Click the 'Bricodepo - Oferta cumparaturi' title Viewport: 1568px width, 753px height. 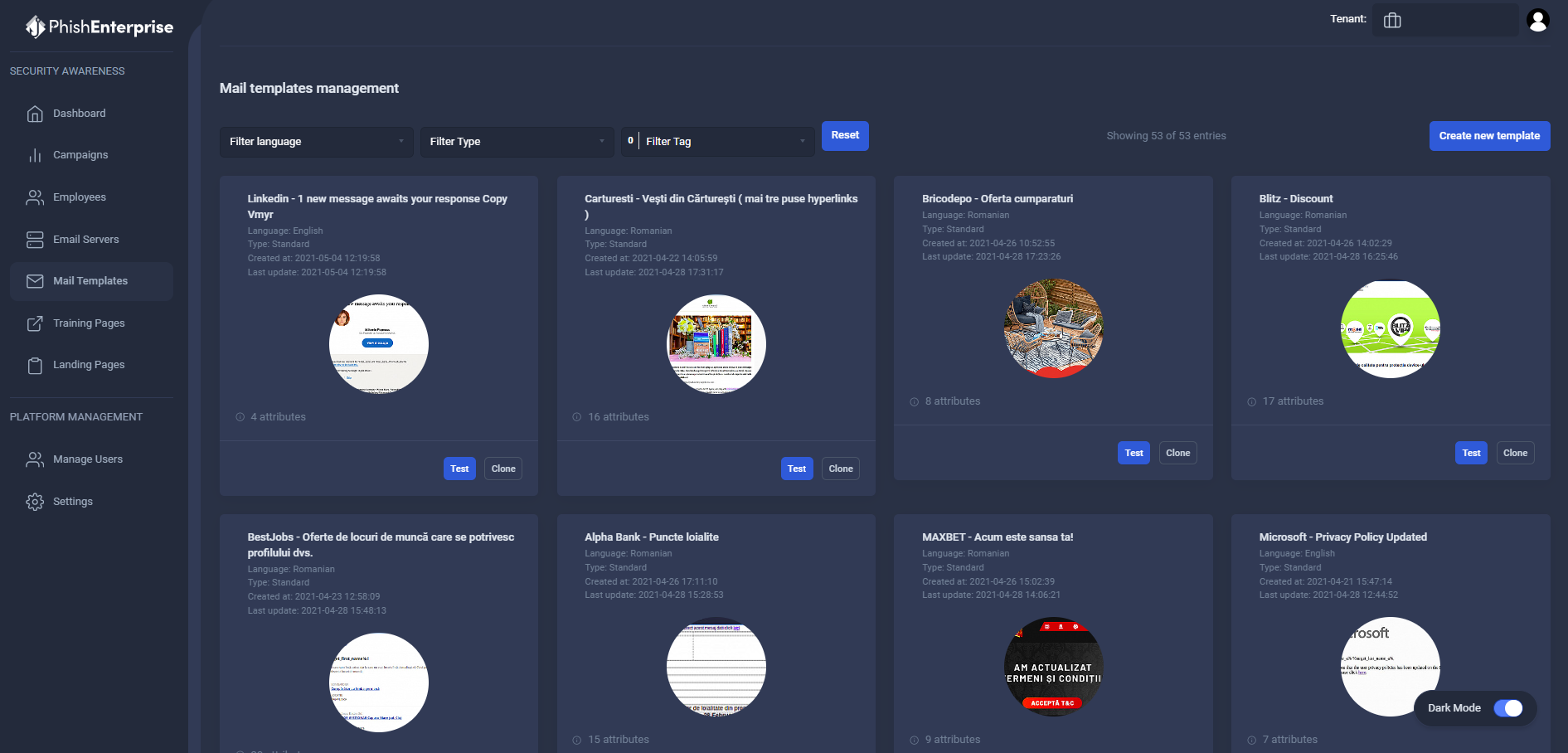pos(998,199)
